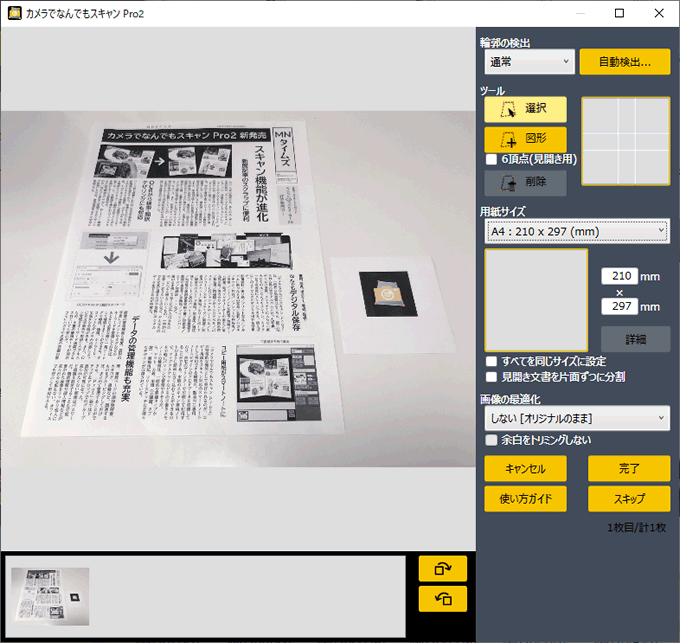Open the 詳細 details button
The height and width of the screenshot is (643, 680).
click(635, 339)
